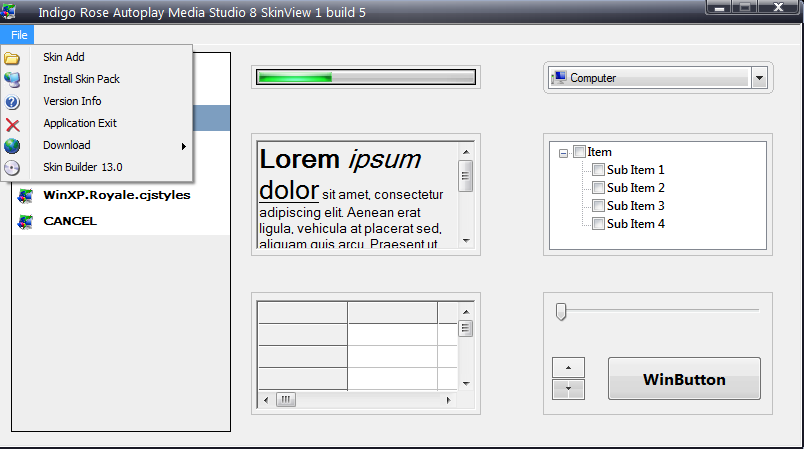Click the folder icon beside Skin Add
The image size is (804, 449).
12,58
